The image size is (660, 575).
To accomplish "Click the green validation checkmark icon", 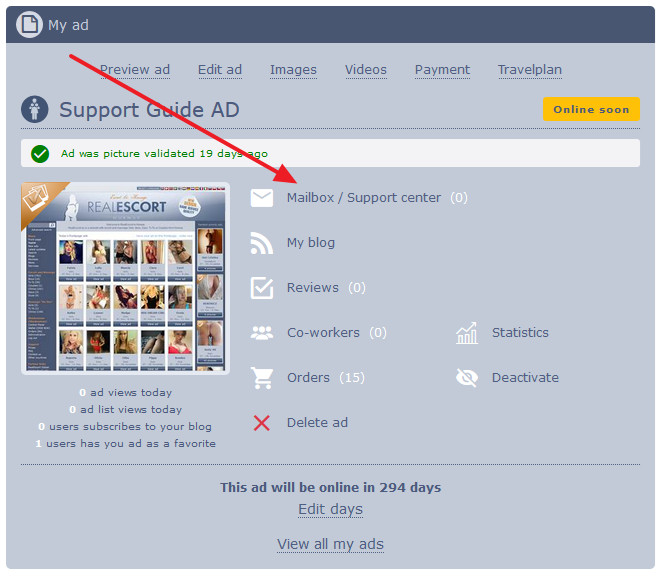I will [x=40, y=154].
